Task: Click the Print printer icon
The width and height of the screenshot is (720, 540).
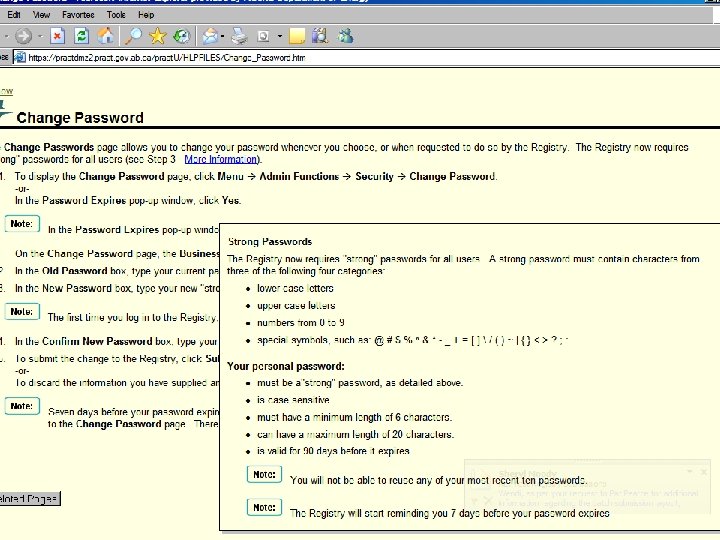Action: [x=239, y=36]
